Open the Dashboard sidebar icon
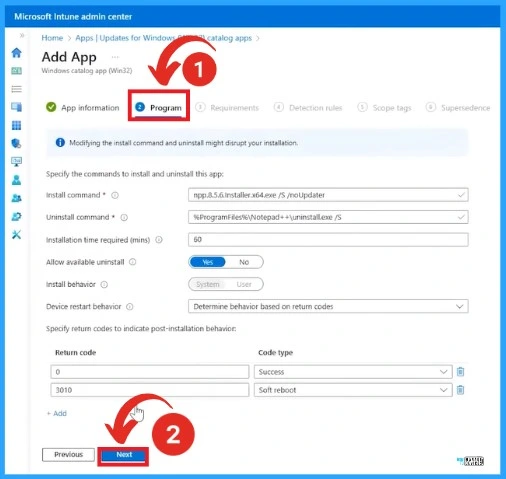 [16, 71]
